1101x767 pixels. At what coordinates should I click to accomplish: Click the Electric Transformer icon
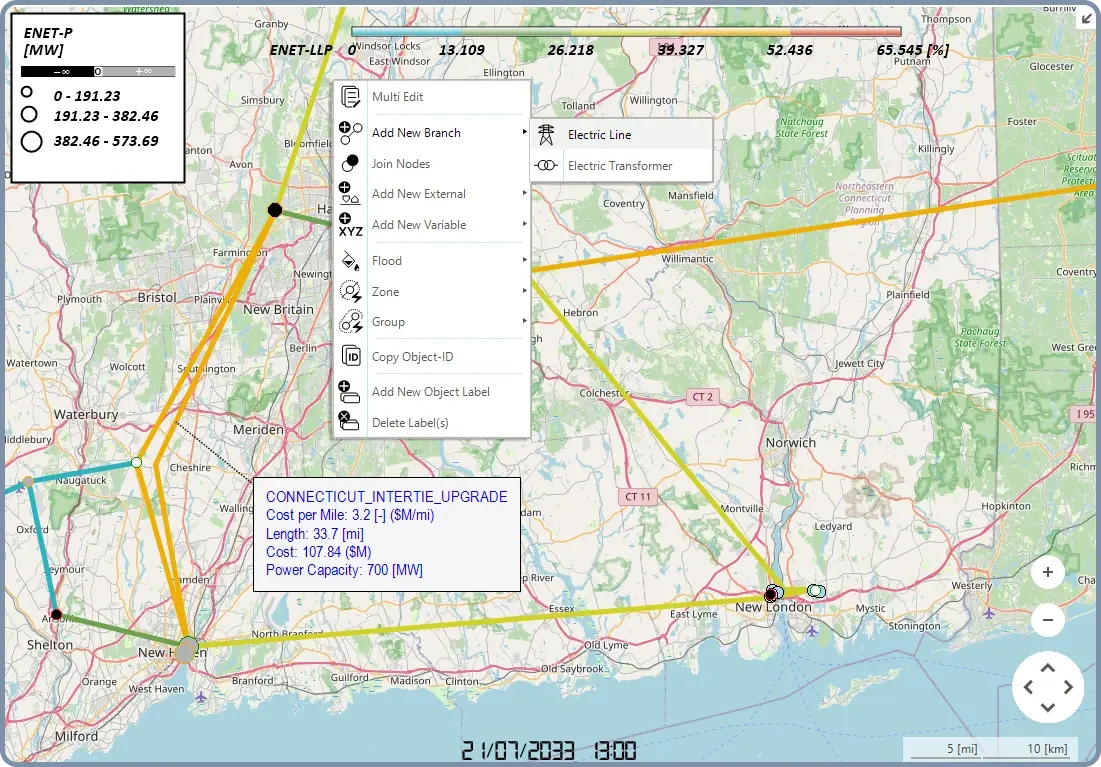547,166
